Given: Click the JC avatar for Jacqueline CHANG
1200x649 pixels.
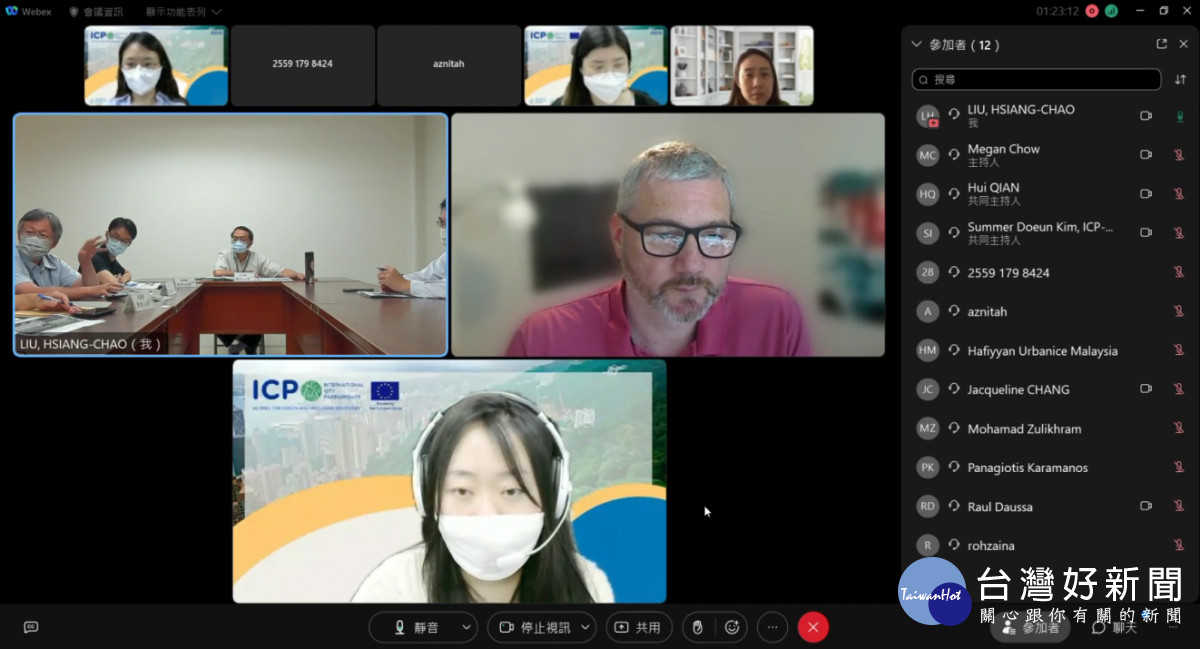Looking at the screenshot, I should 928,389.
